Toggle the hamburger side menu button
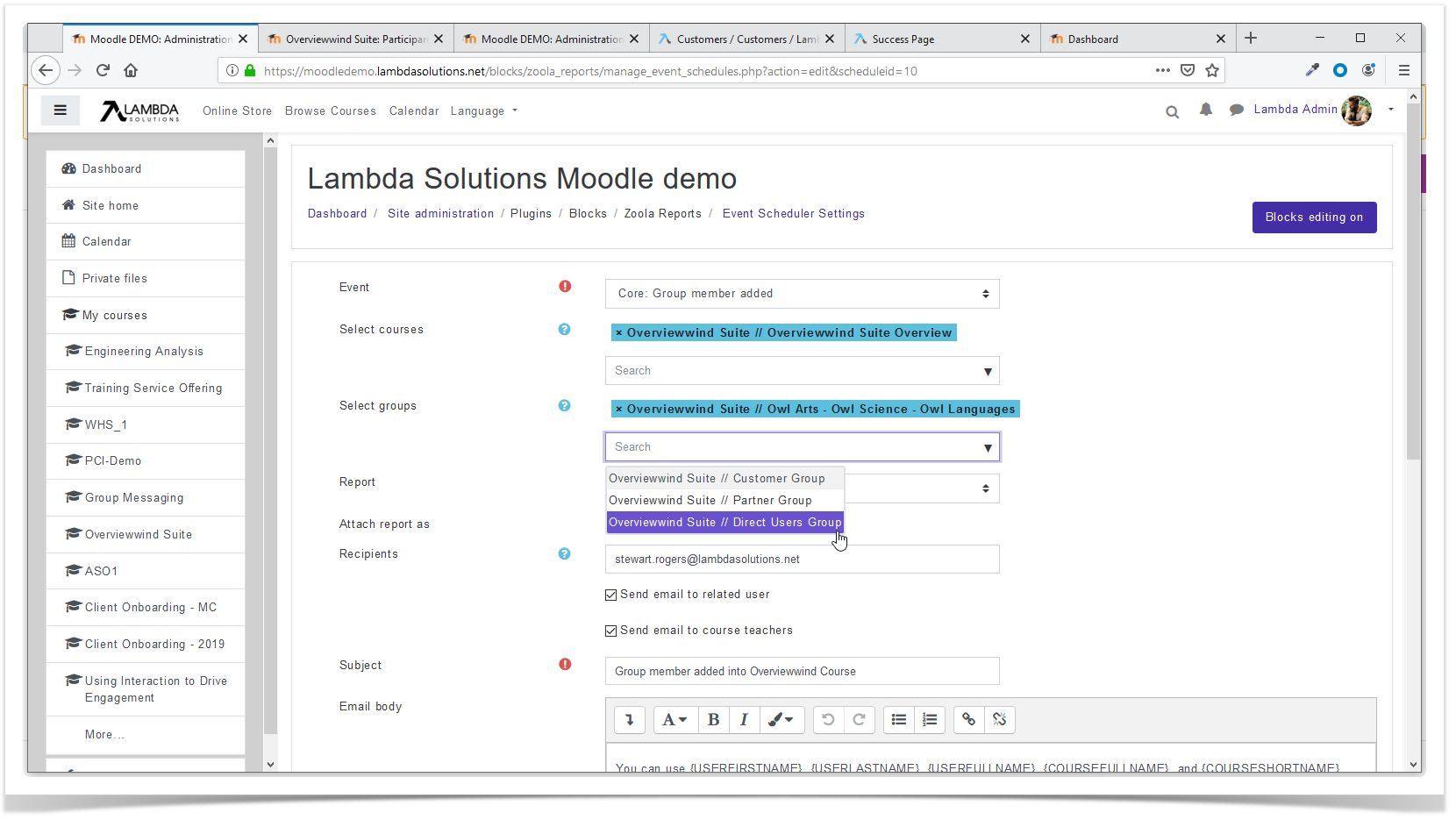Screen dimensions: 1456x820 61,111
